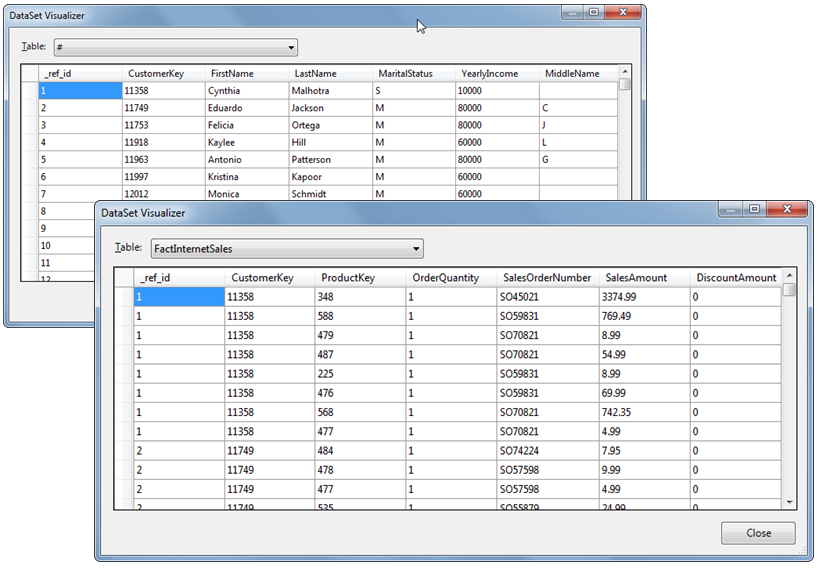Select the first name cell Felicia
The image size is (821, 569).
pos(247,125)
